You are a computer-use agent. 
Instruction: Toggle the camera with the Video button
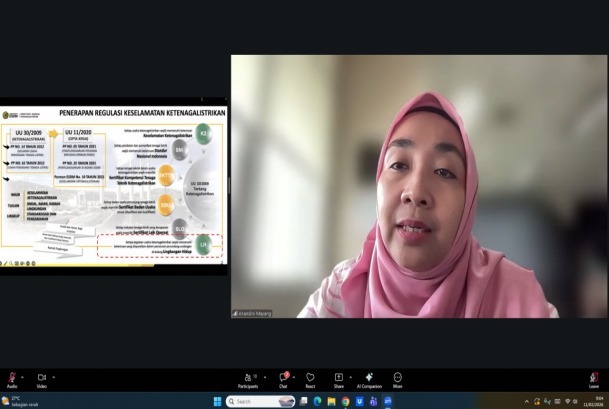[42, 378]
